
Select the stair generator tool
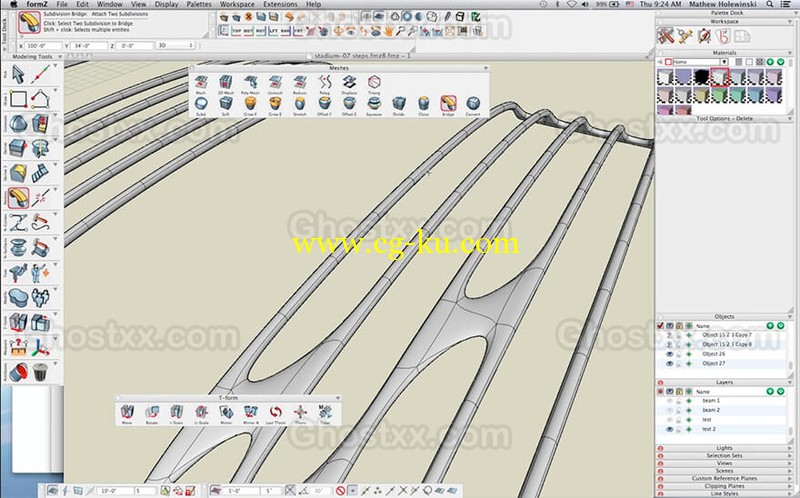pyautogui.click(x=40, y=173)
